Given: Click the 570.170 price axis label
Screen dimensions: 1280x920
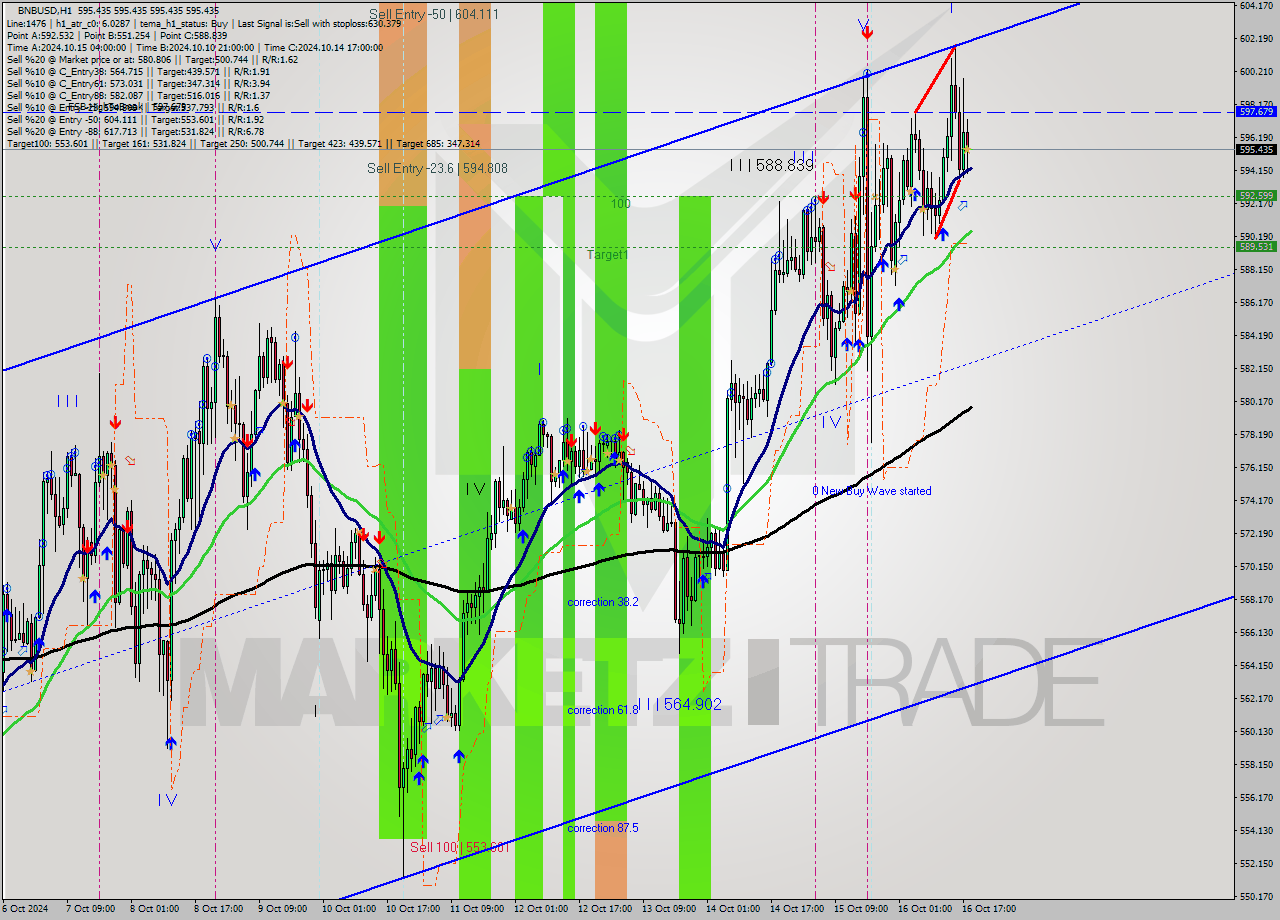Looking at the screenshot, I should (1256, 567).
